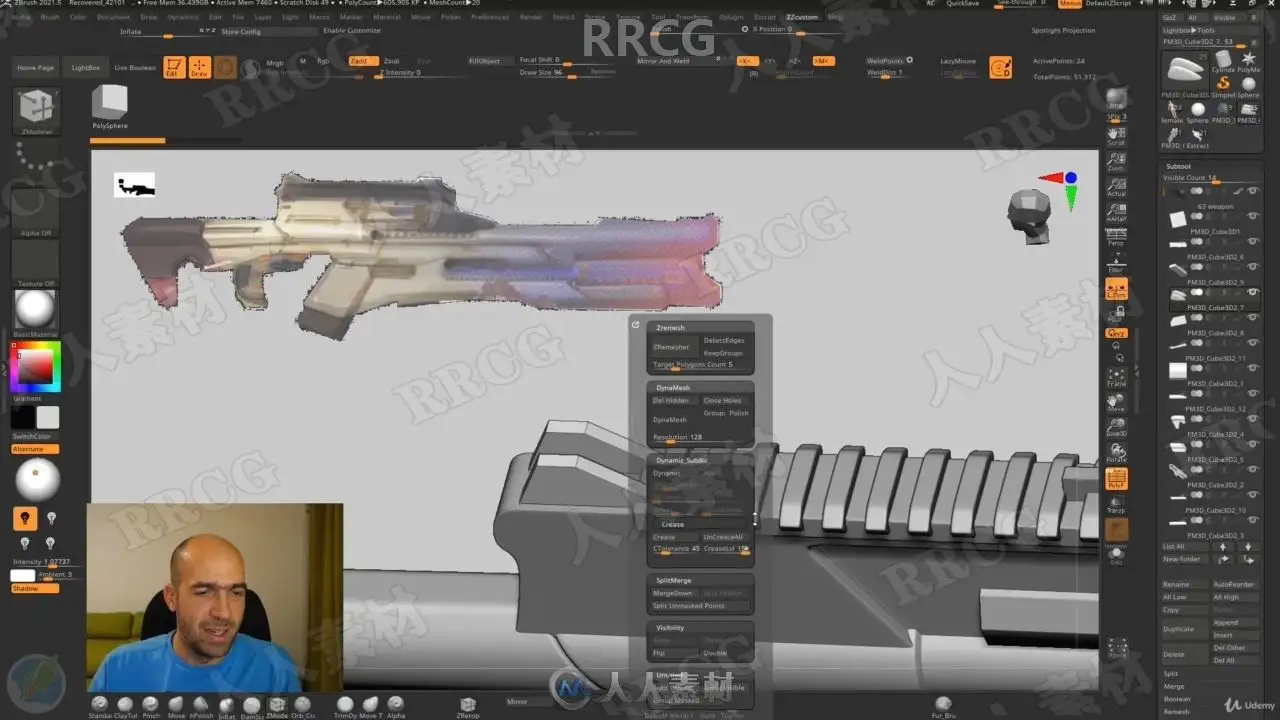The width and height of the screenshot is (1280, 720).
Task: Click the Scroll canvas icon
Action: tap(1116, 135)
